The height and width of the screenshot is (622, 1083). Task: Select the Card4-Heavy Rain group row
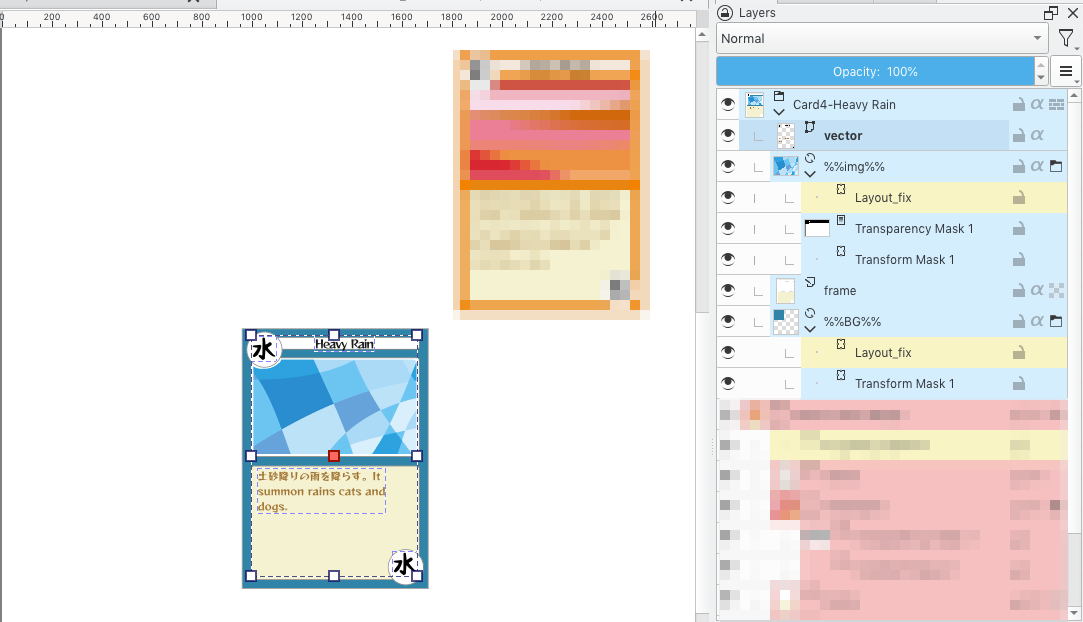coord(903,104)
